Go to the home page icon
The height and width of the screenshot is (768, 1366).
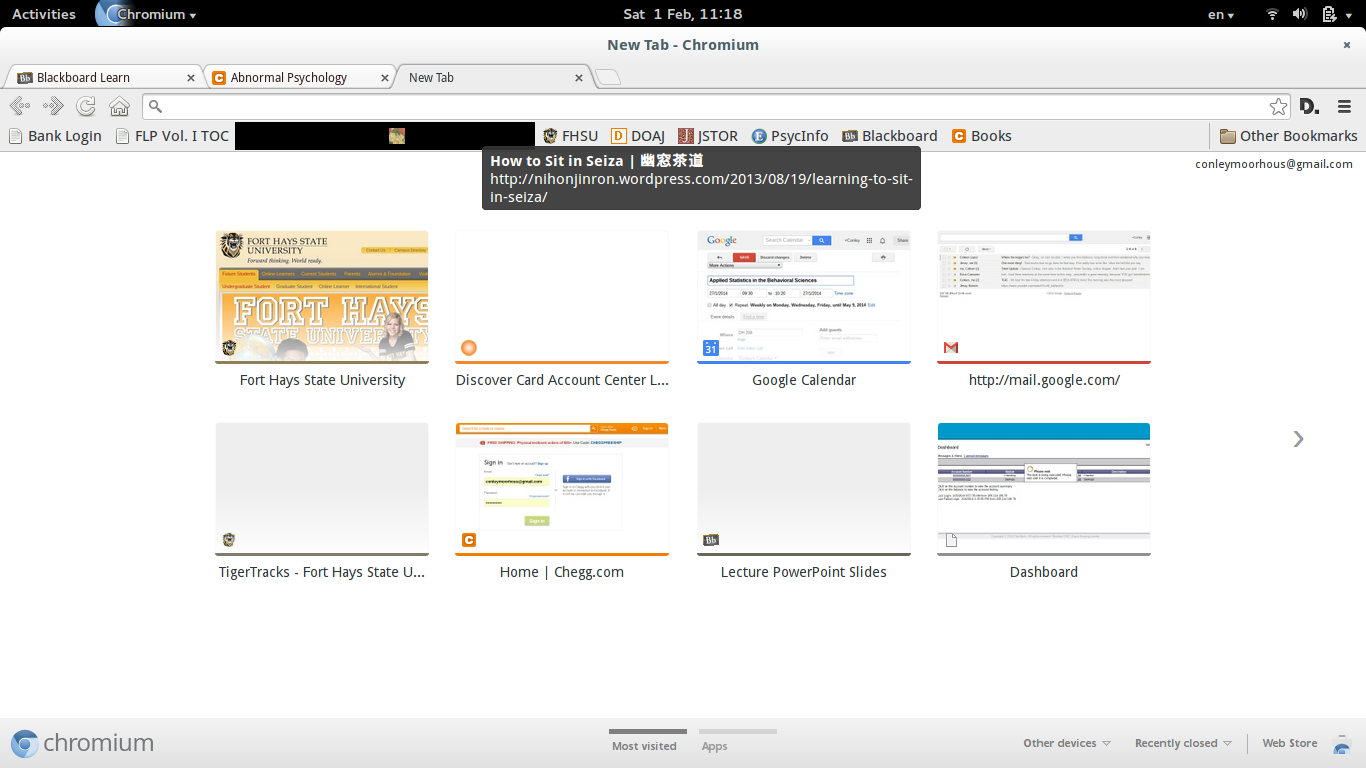(119, 106)
